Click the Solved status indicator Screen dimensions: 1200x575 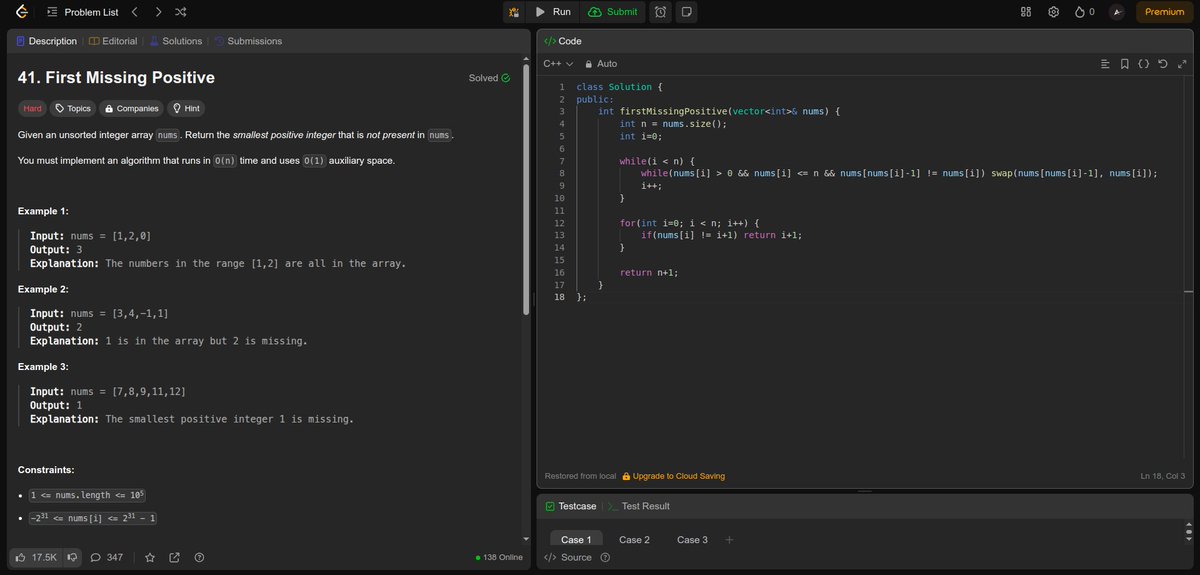click(x=489, y=78)
